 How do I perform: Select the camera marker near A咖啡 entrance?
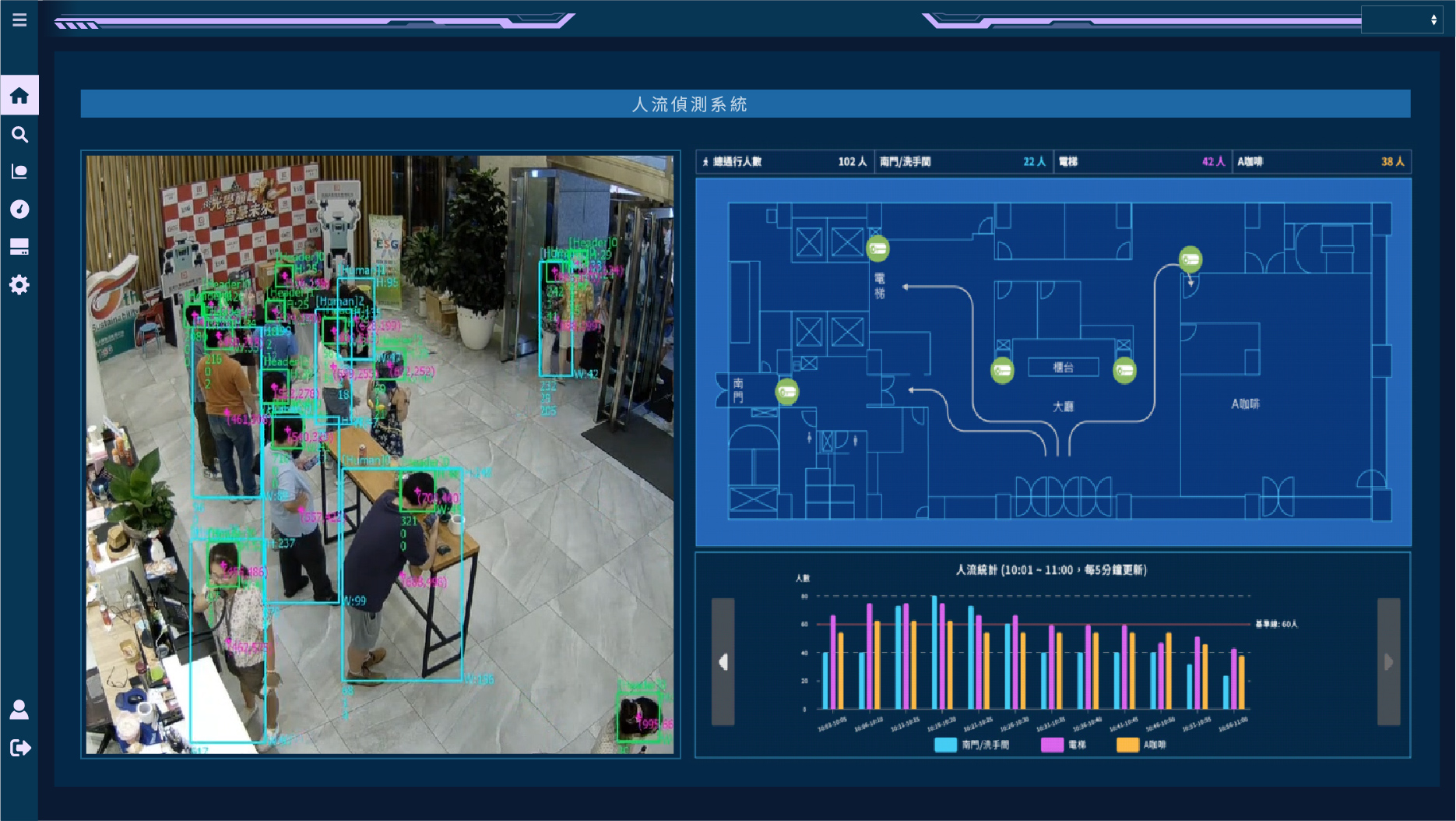[1190, 259]
